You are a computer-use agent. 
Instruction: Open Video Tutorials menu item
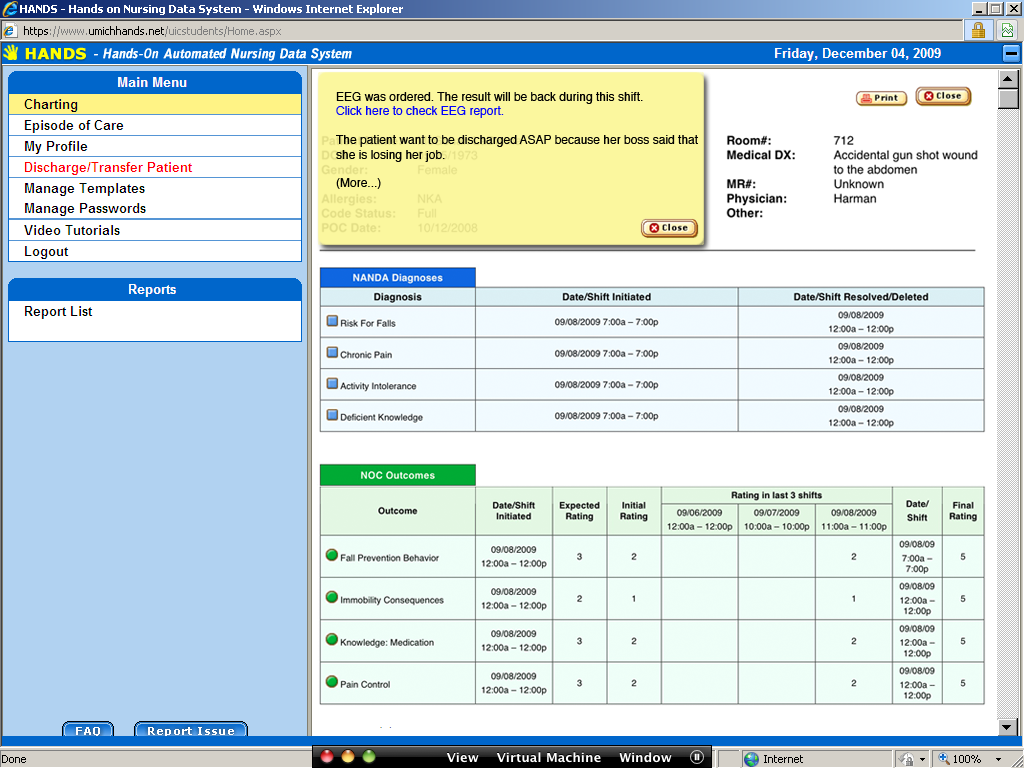[x=155, y=230]
